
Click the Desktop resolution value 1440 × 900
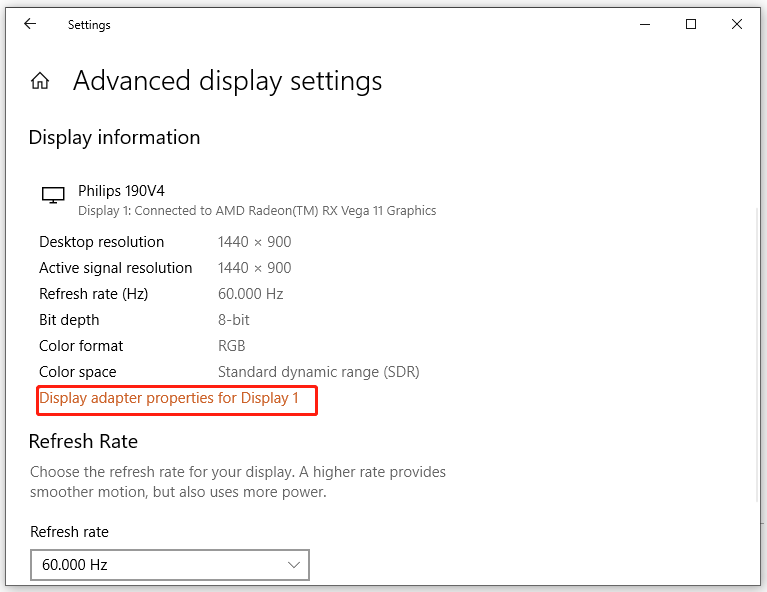click(x=254, y=242)
